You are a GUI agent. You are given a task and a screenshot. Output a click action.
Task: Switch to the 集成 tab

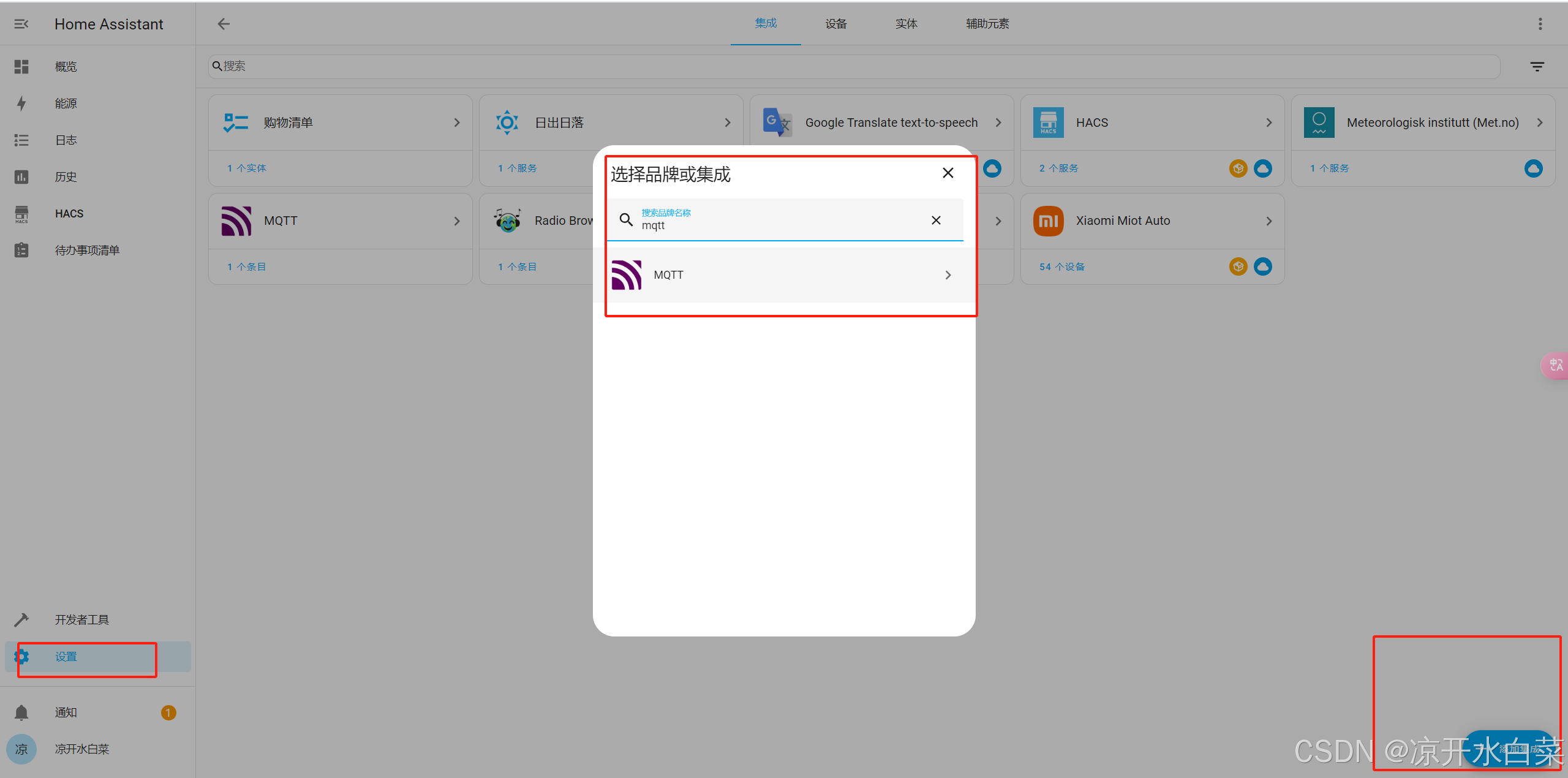pos(766,23)
